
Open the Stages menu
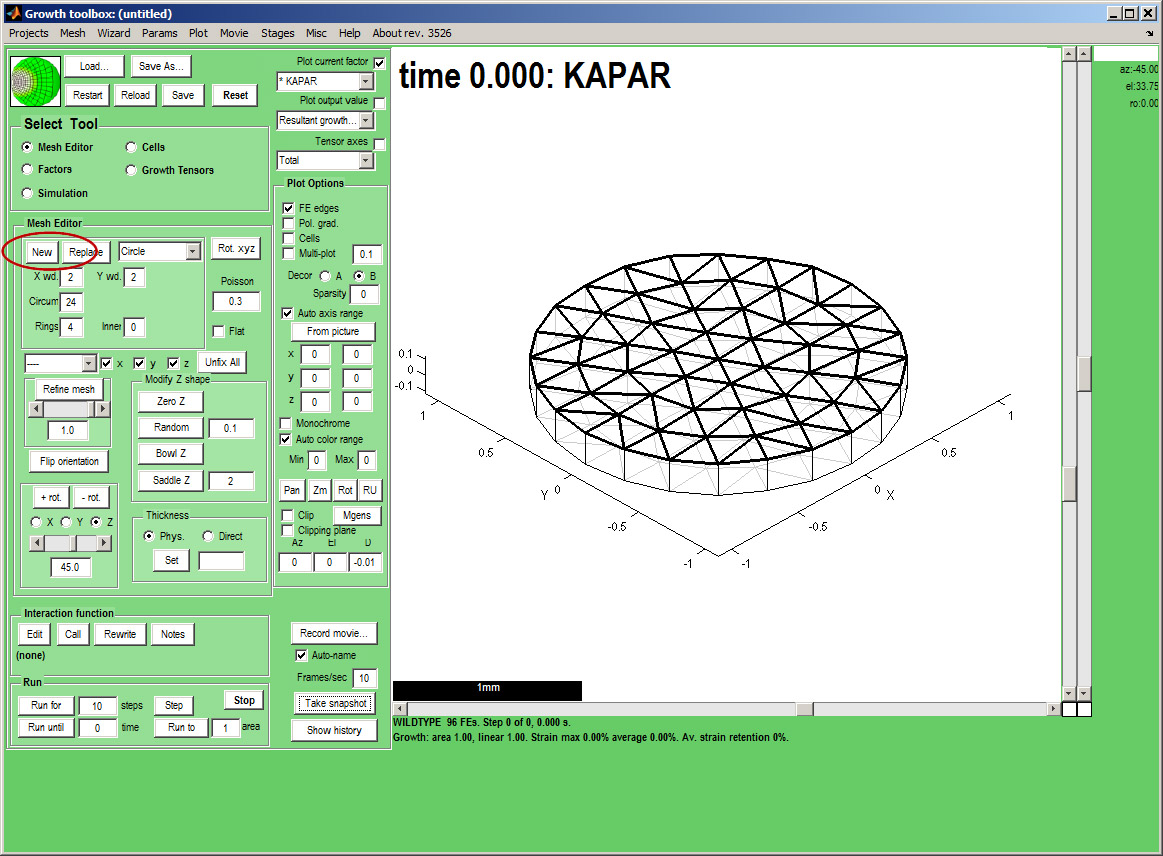point(277,33)
